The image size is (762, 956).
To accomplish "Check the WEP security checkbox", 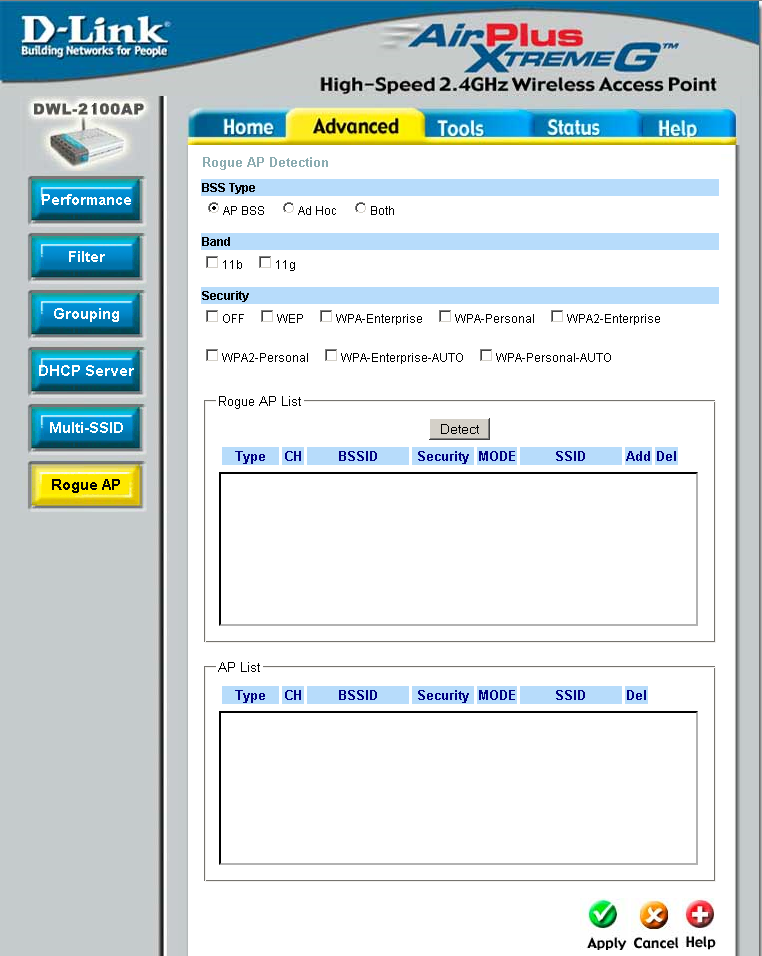I will coord(267,316).
